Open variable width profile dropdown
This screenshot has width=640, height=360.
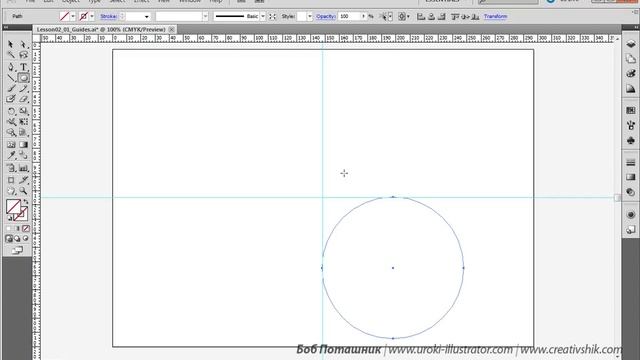click(205, 16)
